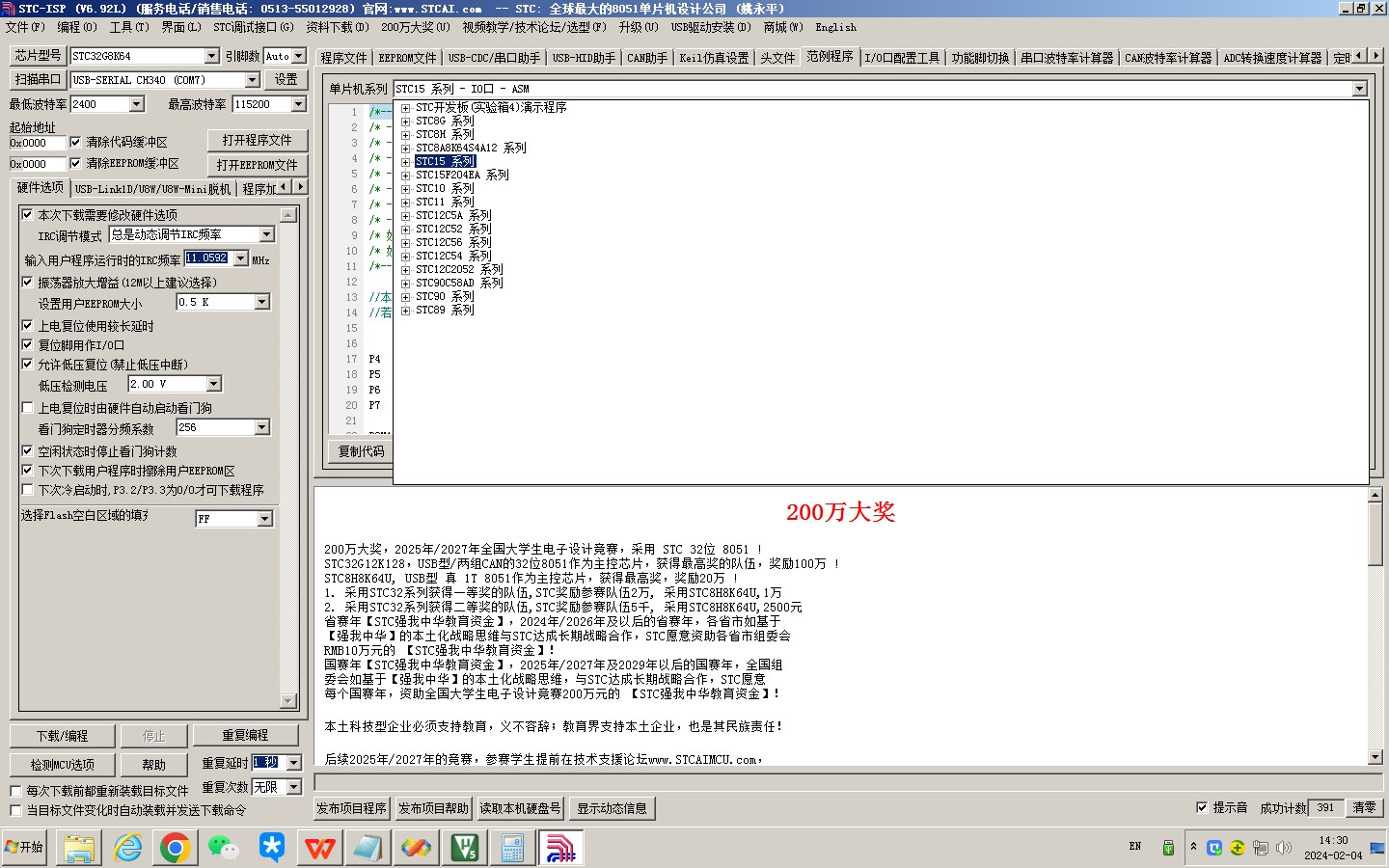Expand STC89 系列 tree node
Screen dimensions: 1389x868
pyautogui.click(x=406, y=311)
